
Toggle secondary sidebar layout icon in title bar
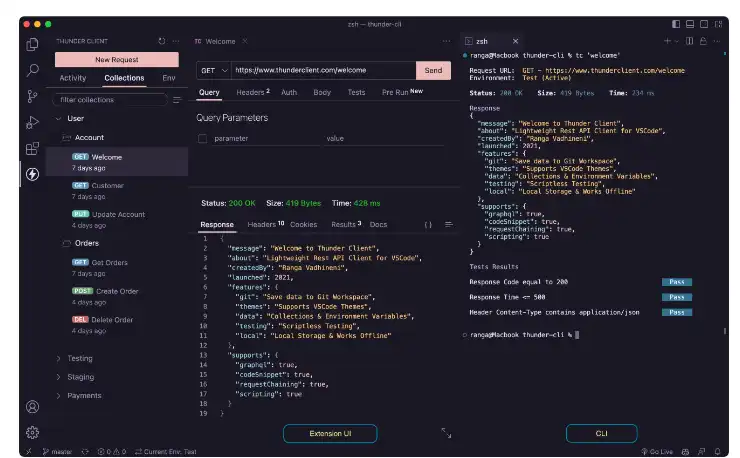[704, 24]
